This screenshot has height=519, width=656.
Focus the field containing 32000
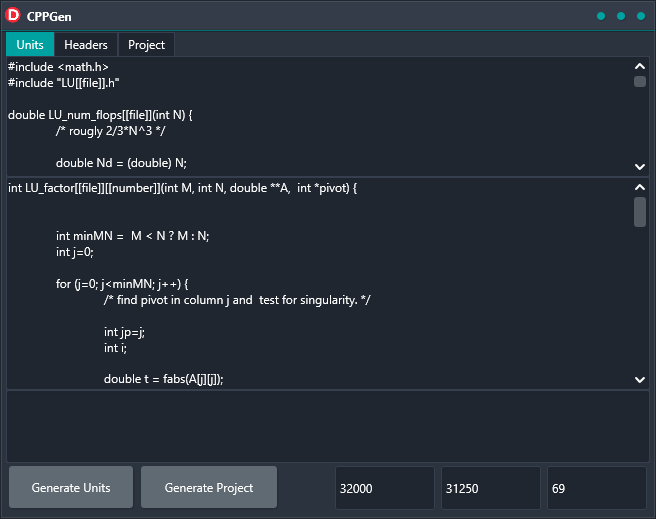pyautogui.click(x=384, y=488)
